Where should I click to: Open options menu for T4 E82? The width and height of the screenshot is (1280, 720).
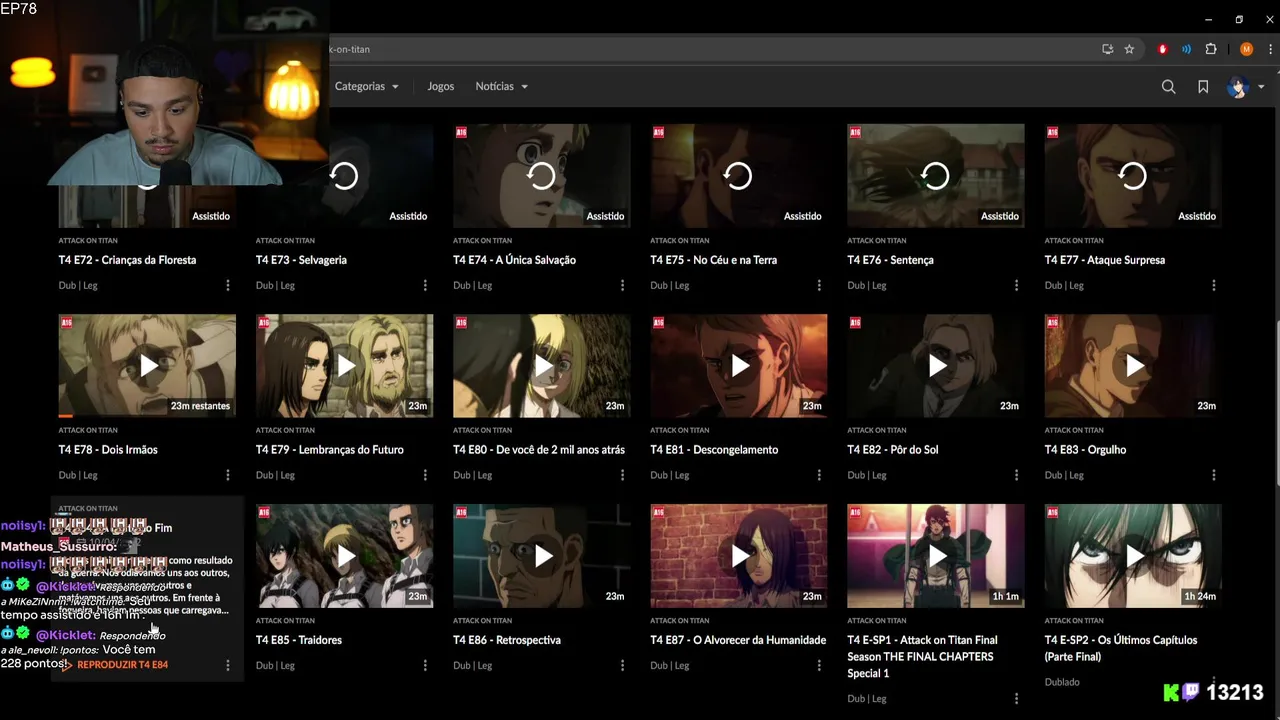[1016, 475]
